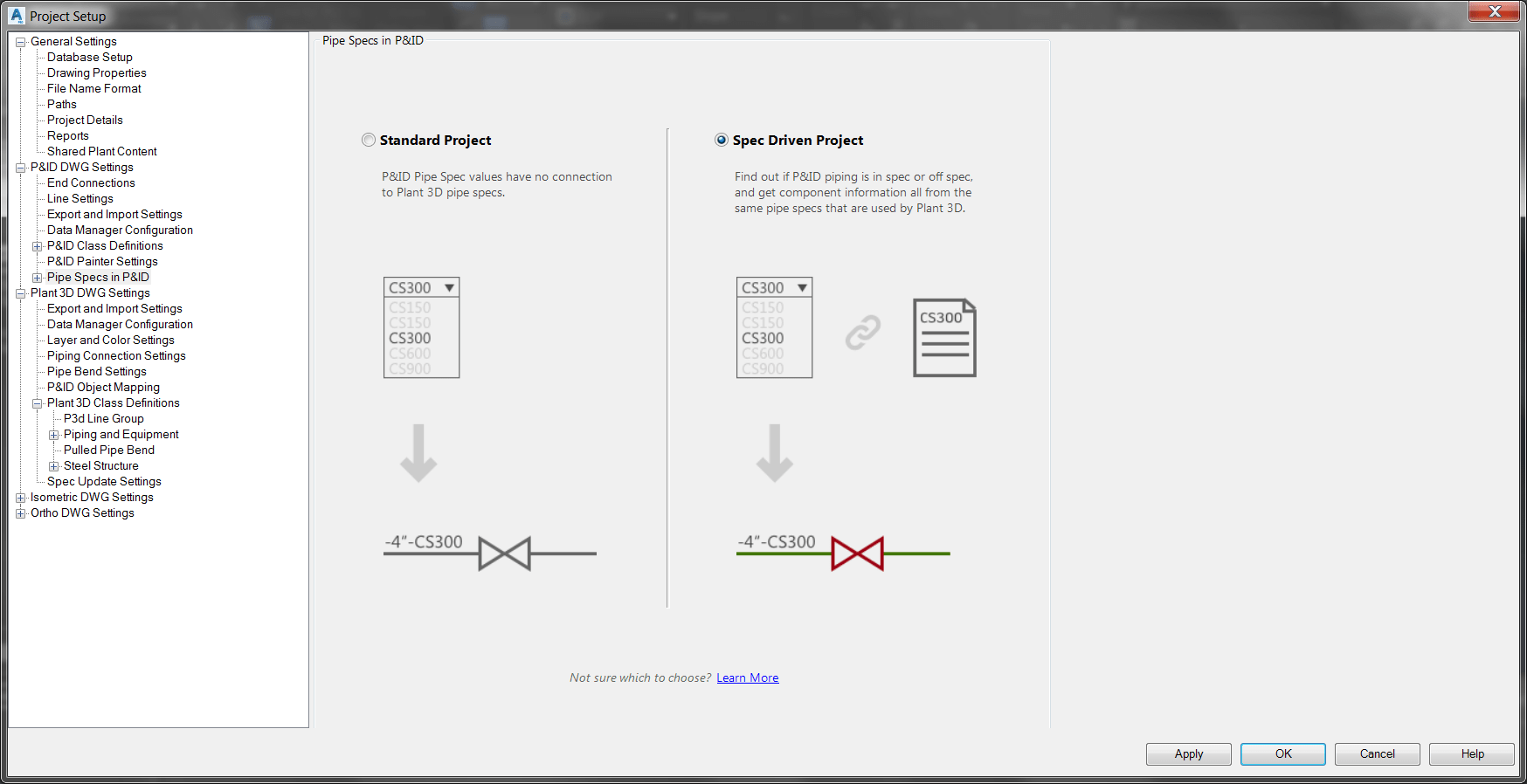
Task: Click the Help button
Action: tap(1472, 754)
